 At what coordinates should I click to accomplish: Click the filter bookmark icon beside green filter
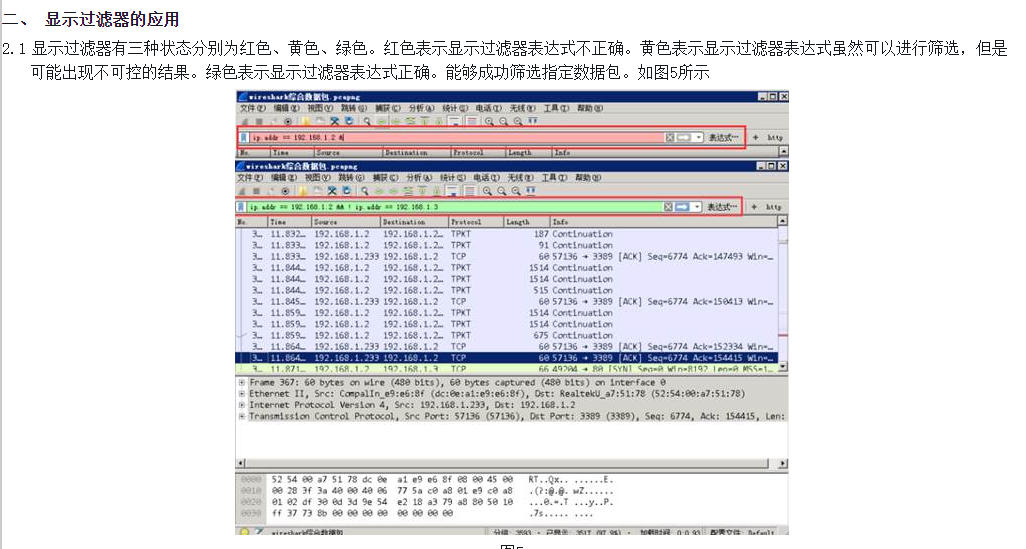point(240,207)
